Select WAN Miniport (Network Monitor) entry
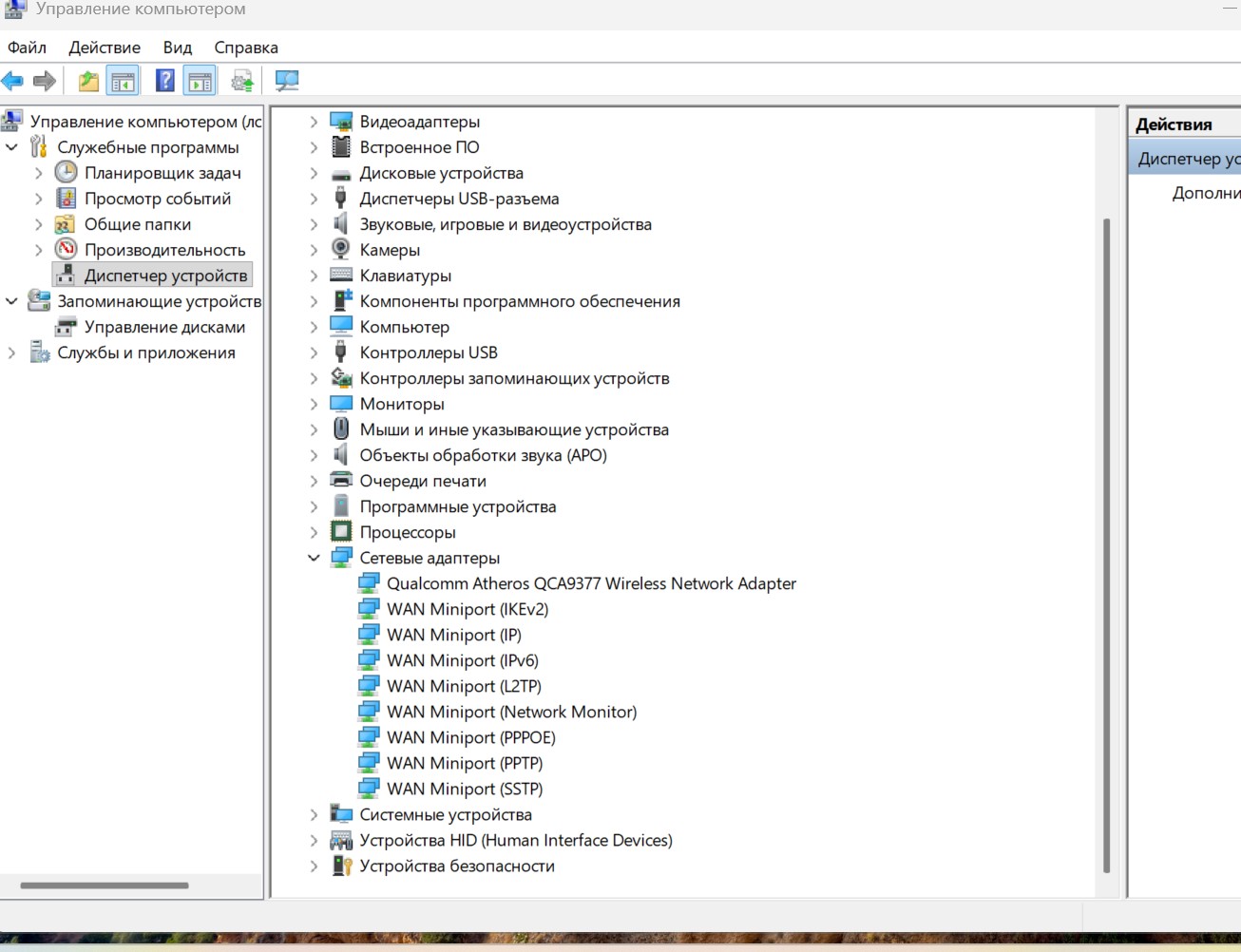 pos(511,712)
